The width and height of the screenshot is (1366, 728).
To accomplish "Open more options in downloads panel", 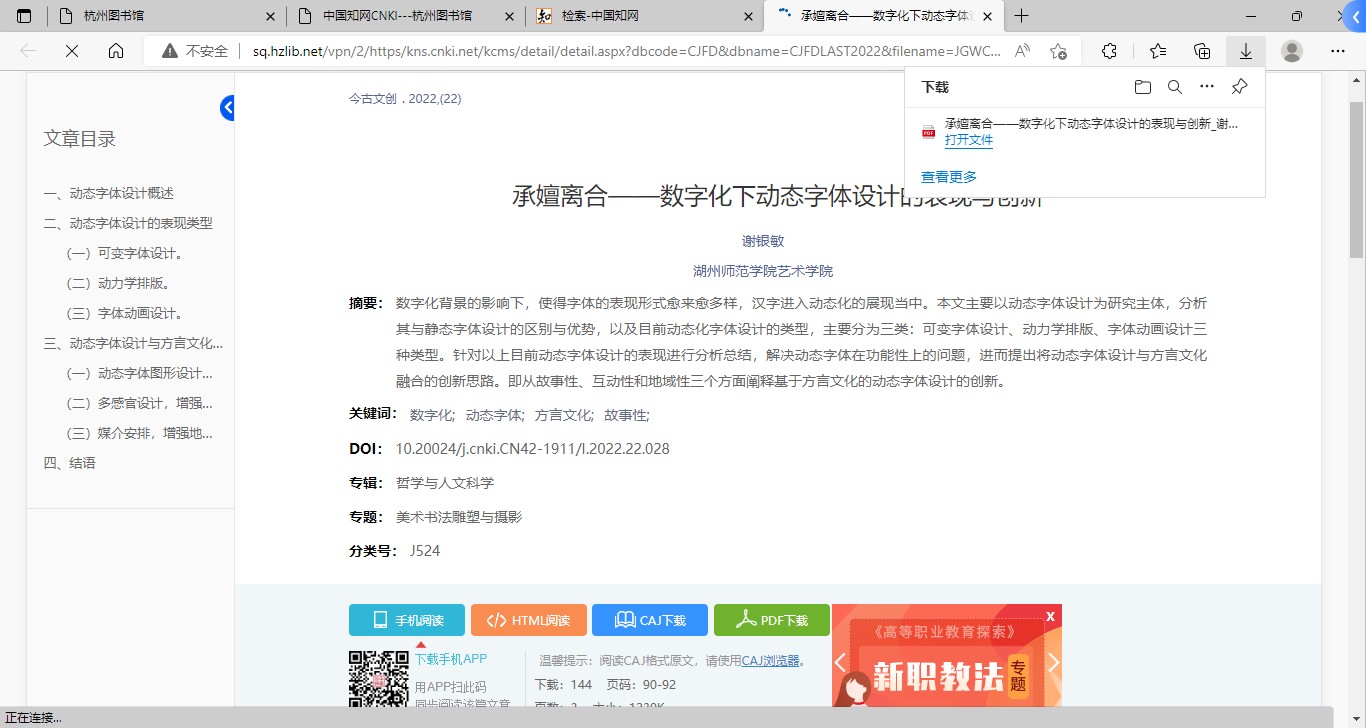I will (1207, 87).
